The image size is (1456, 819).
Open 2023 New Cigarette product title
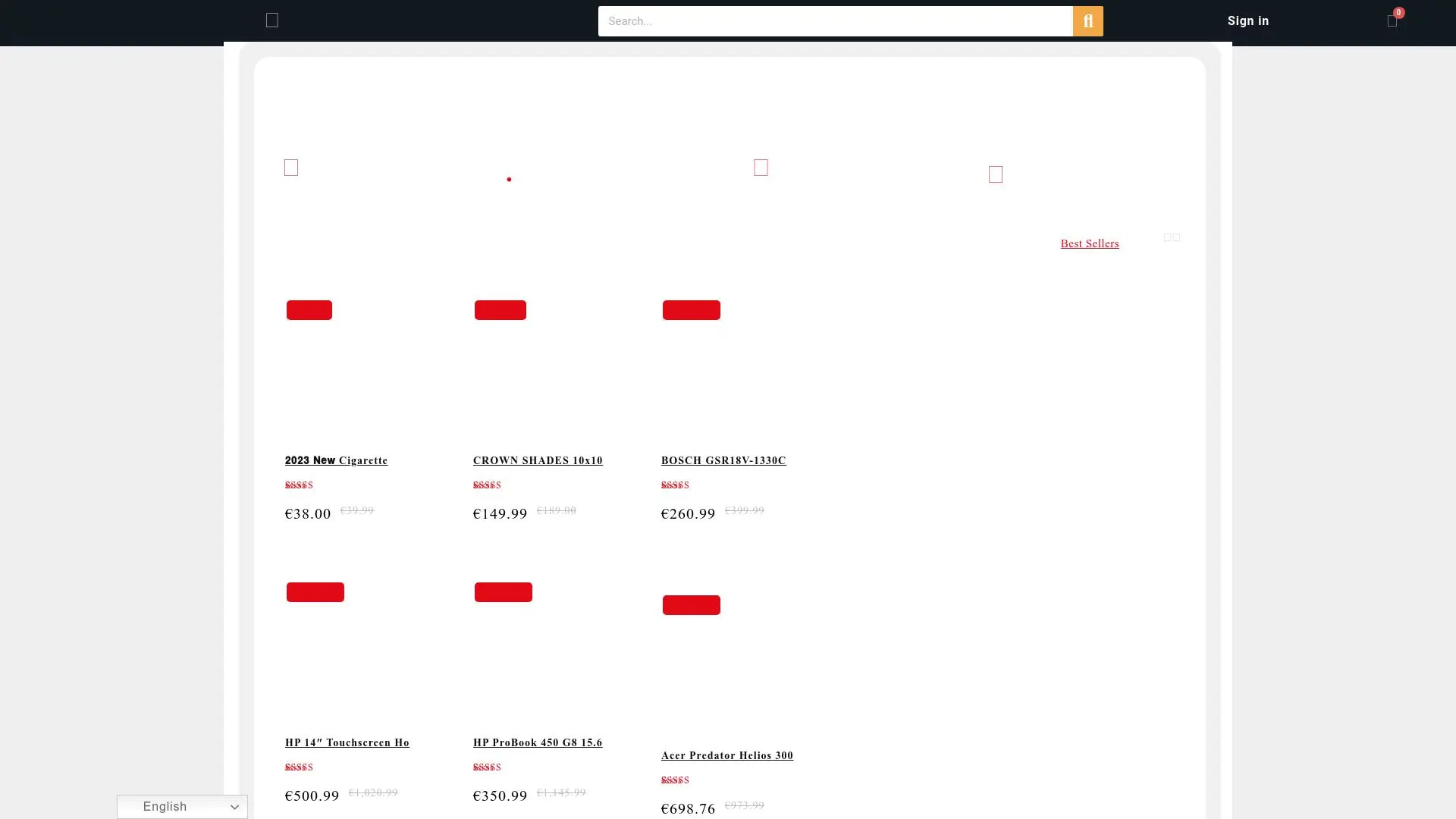[336, 460]
